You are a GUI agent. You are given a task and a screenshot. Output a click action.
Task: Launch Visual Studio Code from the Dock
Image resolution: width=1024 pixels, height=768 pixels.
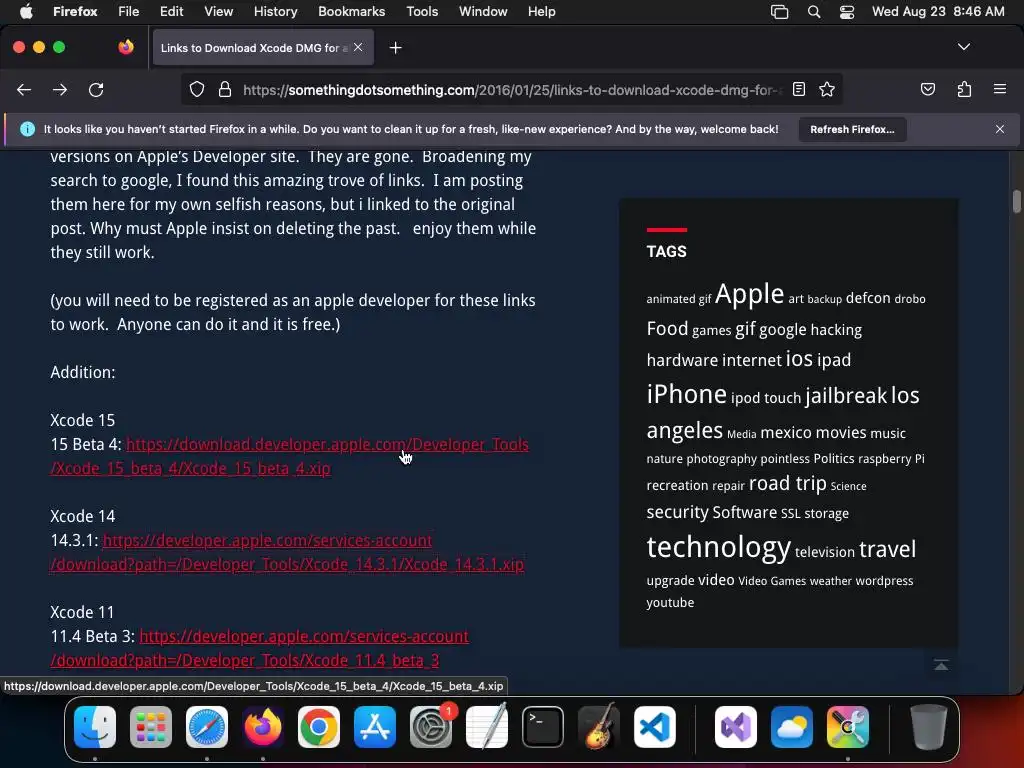[x=654, y=726]
